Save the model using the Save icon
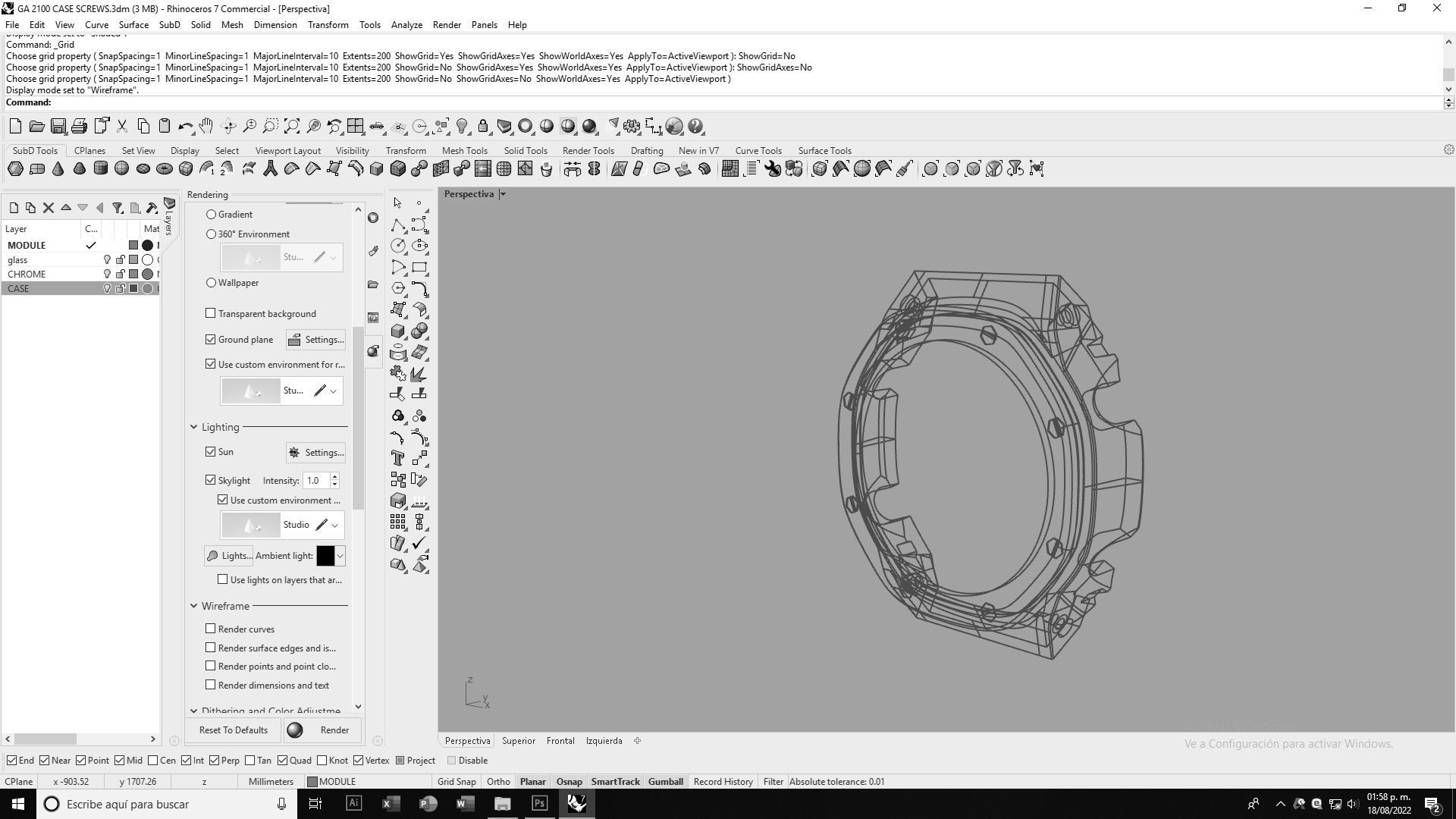 click(58, 127)
